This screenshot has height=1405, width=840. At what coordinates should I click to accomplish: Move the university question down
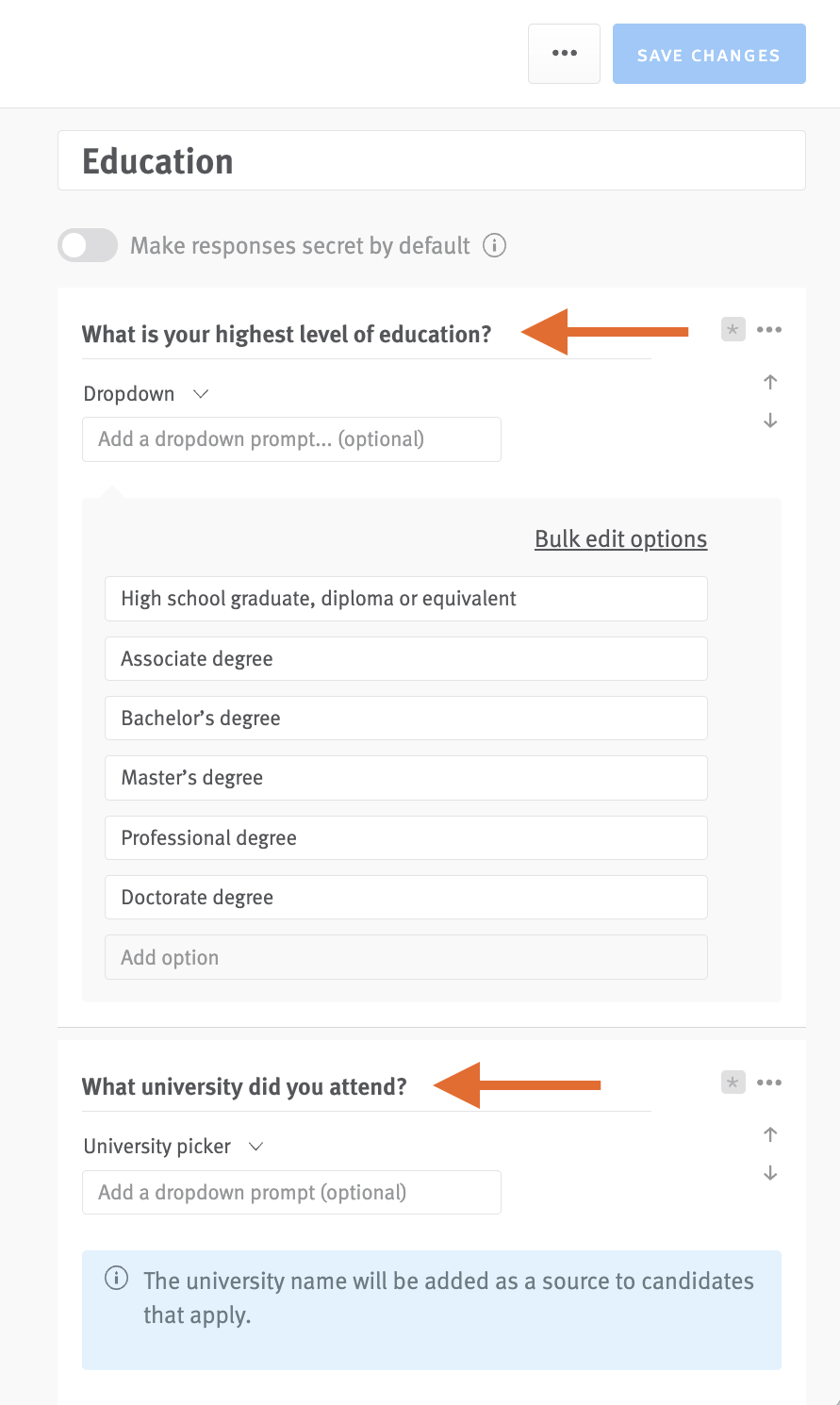(770, 1172)
